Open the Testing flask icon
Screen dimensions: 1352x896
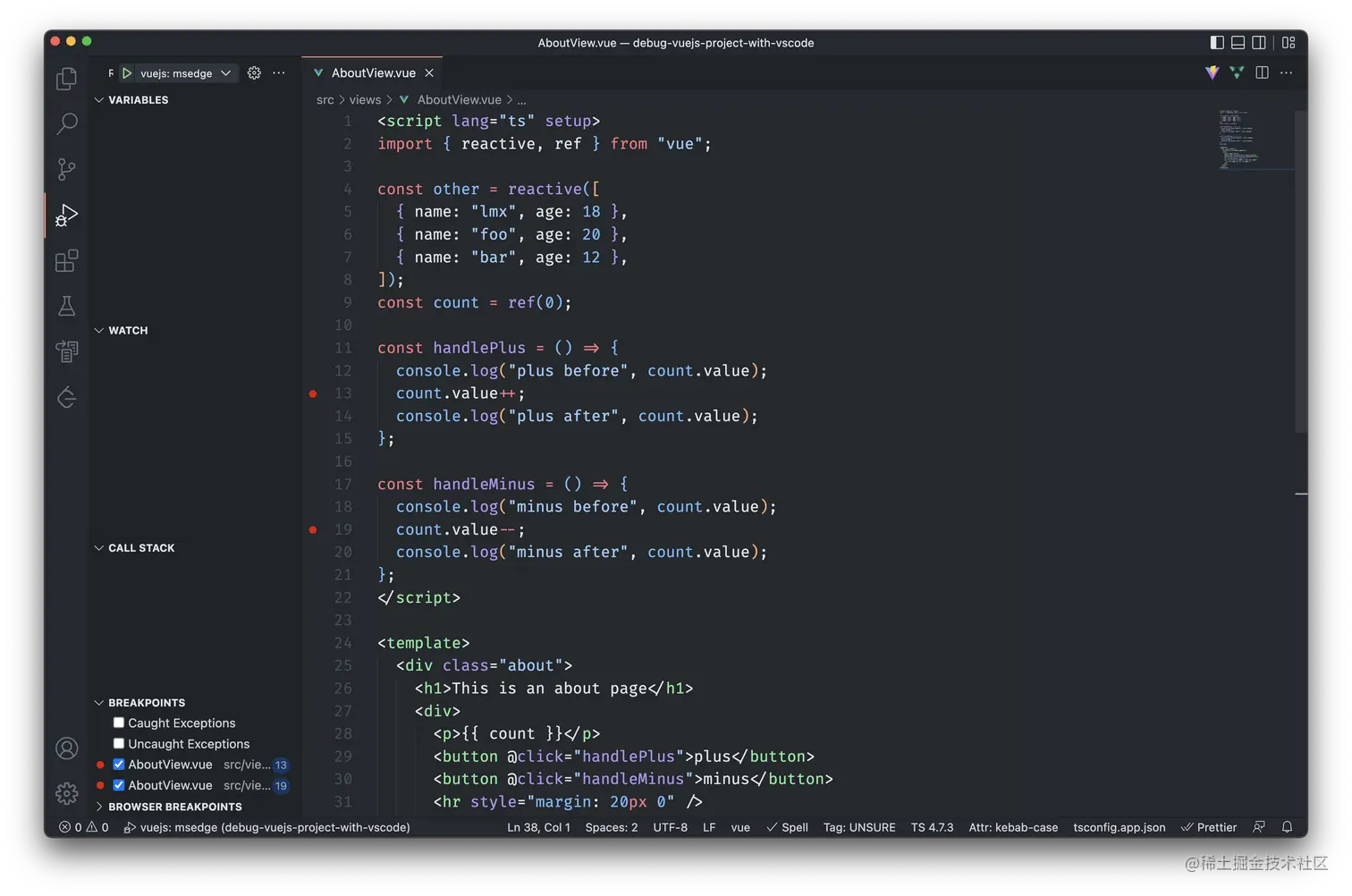tap(66, 305)
